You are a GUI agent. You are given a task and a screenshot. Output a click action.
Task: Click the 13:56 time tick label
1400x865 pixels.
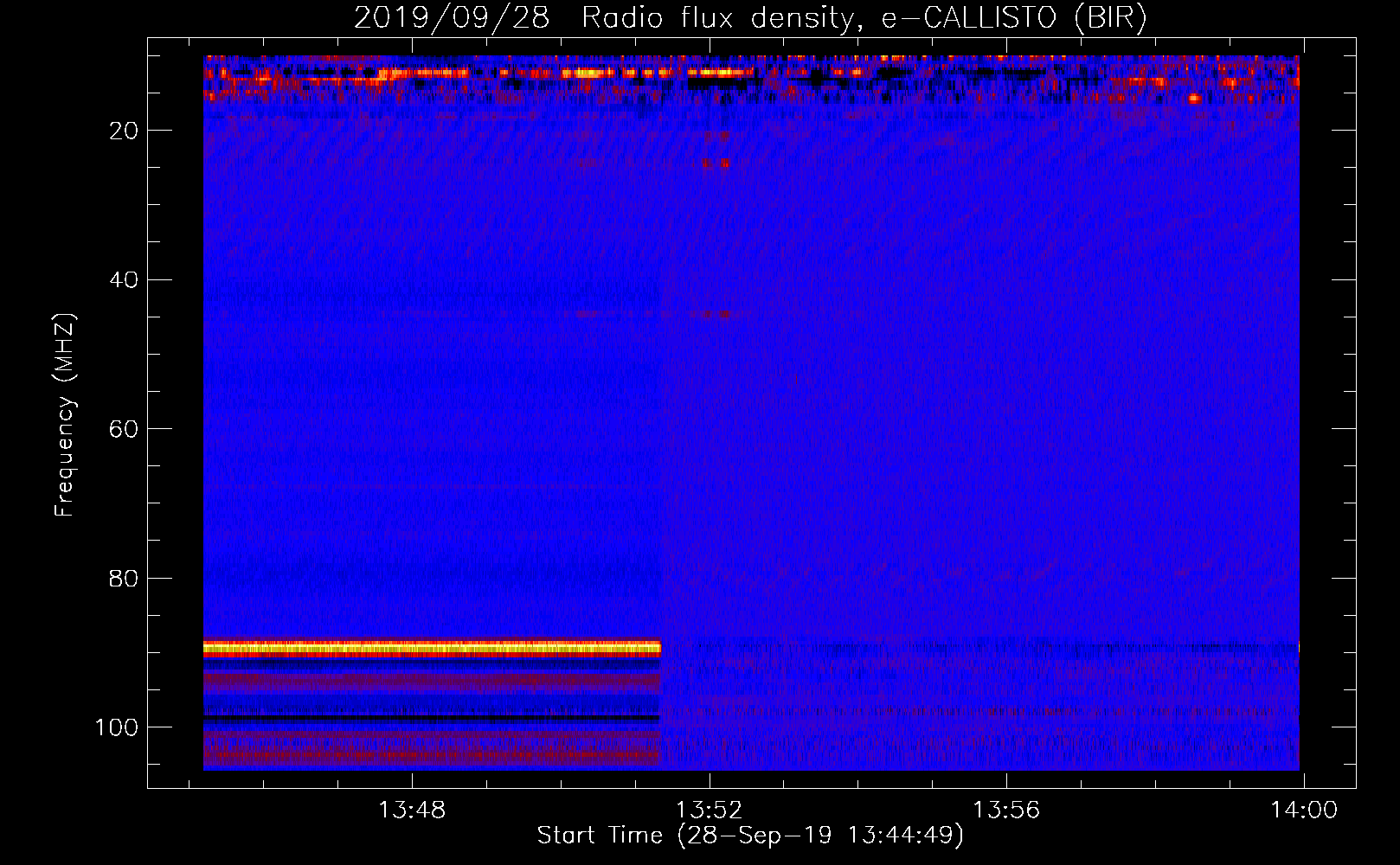pyautogui.click(x=1006, y=811)
